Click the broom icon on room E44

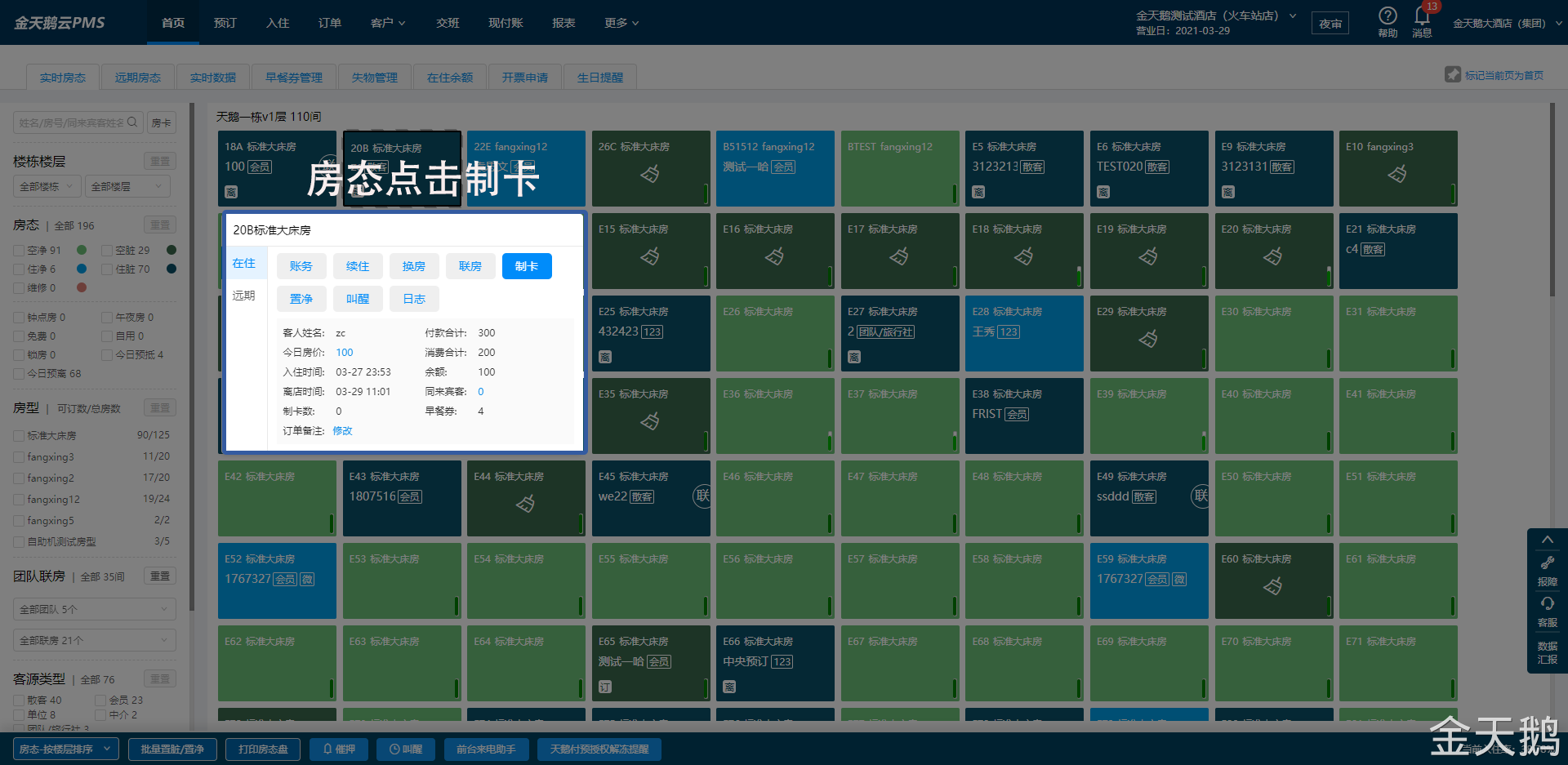[x=526, y=504]
